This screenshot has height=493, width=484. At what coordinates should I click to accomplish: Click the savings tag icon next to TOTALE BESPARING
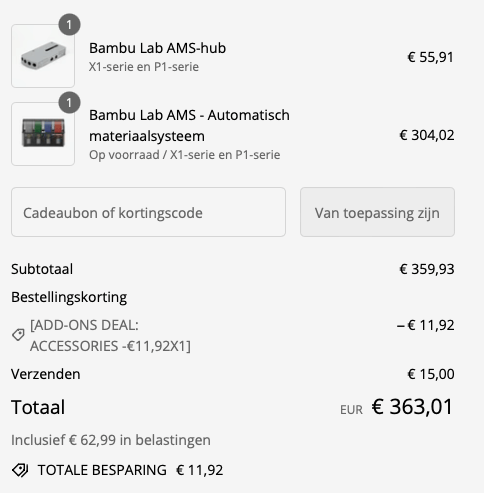pyautogui.click(x=20, y=470)
